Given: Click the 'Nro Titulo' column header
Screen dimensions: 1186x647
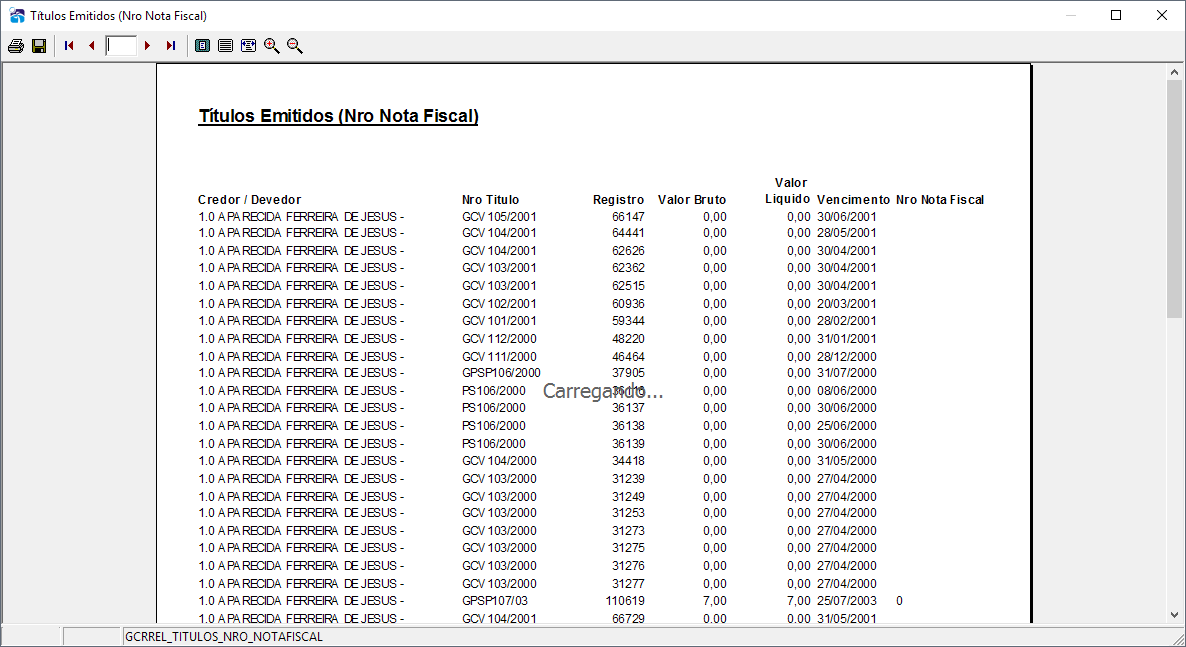Looking at the screenshot, I should pyautogui.click(x=490, y=200).
